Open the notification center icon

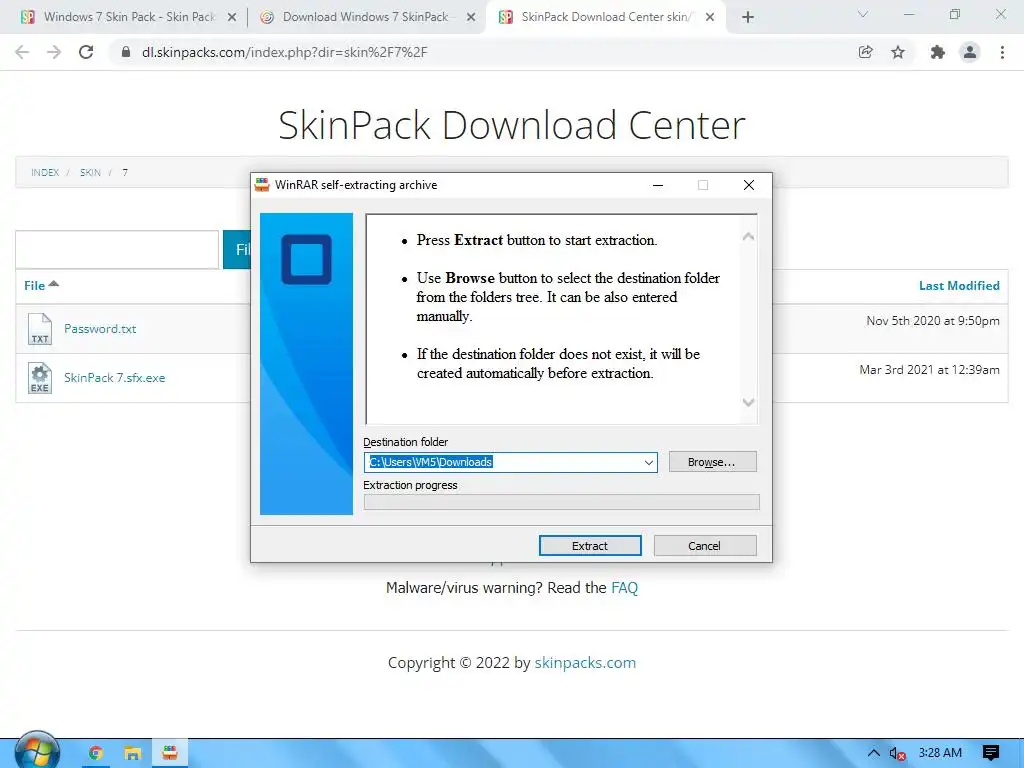point(991,753)
